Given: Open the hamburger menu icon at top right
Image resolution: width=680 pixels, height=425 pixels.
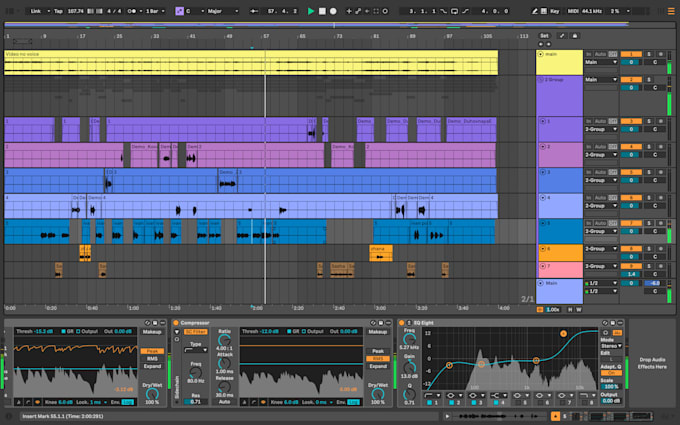Looking at the screenshot, I should pos(671,11).
